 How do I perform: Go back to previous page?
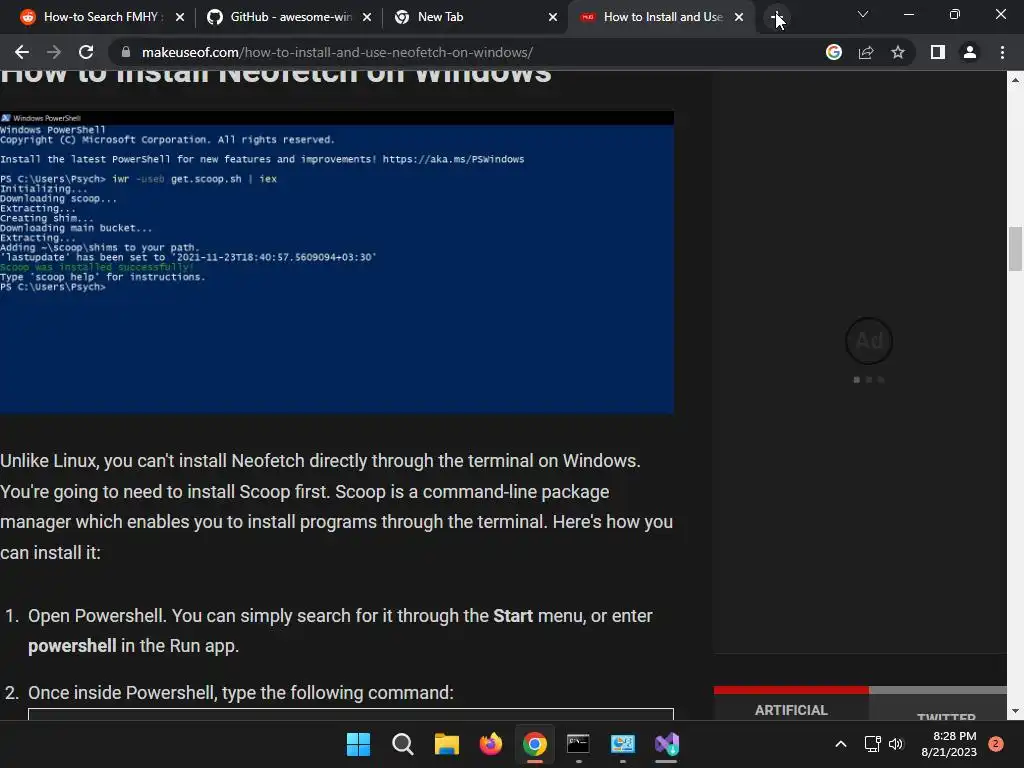pos(22,52)
